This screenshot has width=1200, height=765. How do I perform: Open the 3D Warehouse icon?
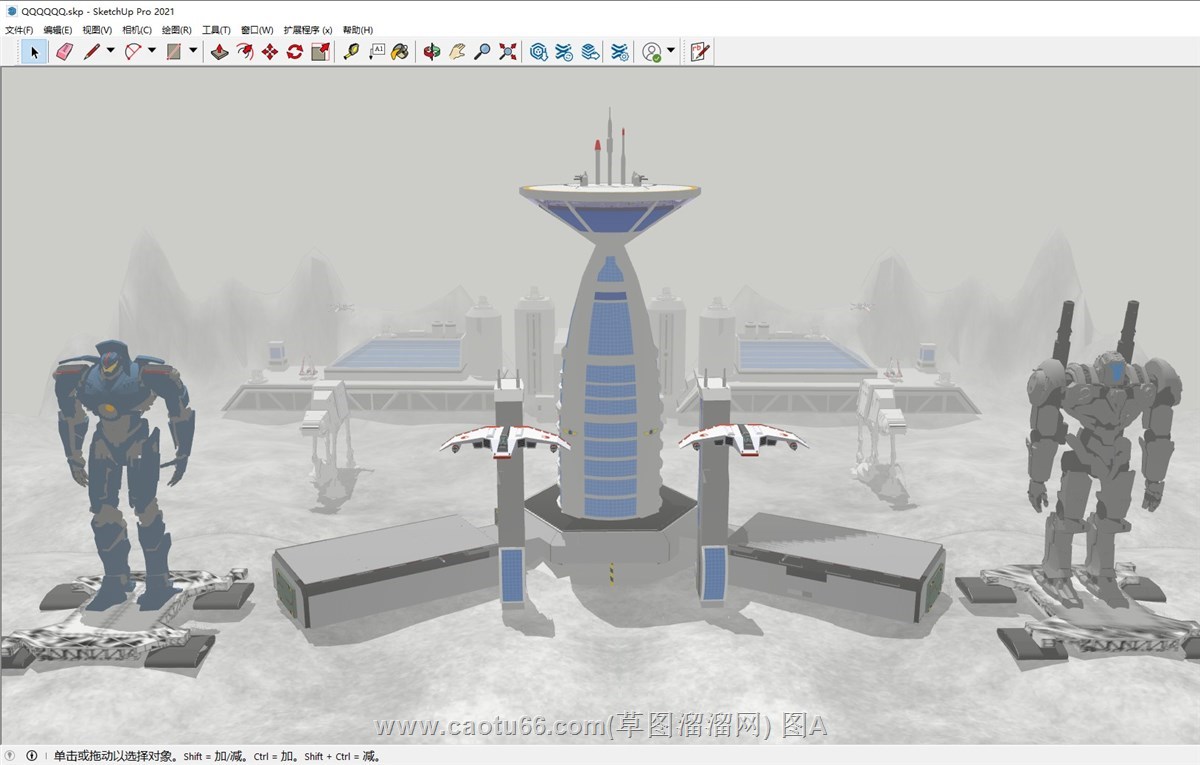tap(539, 52)
